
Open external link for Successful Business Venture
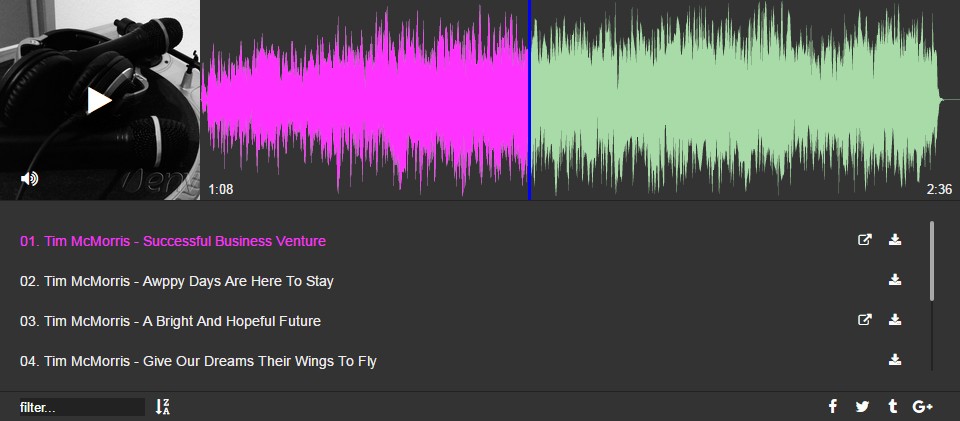click(x=865, y=240)
